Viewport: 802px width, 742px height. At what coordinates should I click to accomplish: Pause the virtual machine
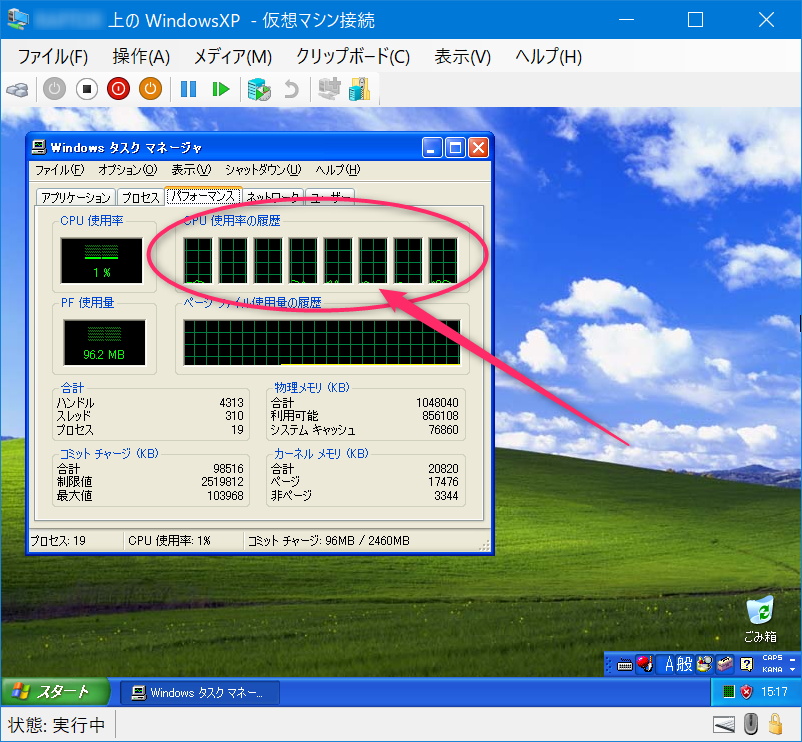(188, 89)
